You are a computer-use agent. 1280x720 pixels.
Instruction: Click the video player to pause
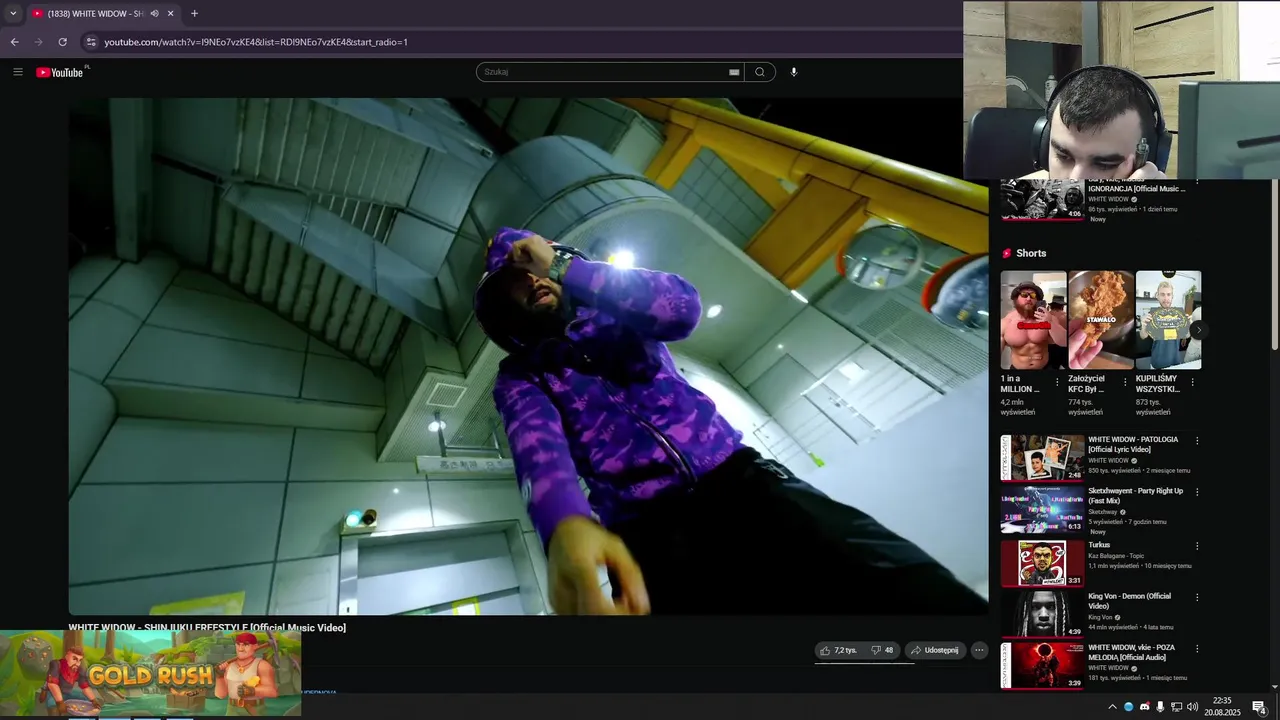click(x=528, y=356)
